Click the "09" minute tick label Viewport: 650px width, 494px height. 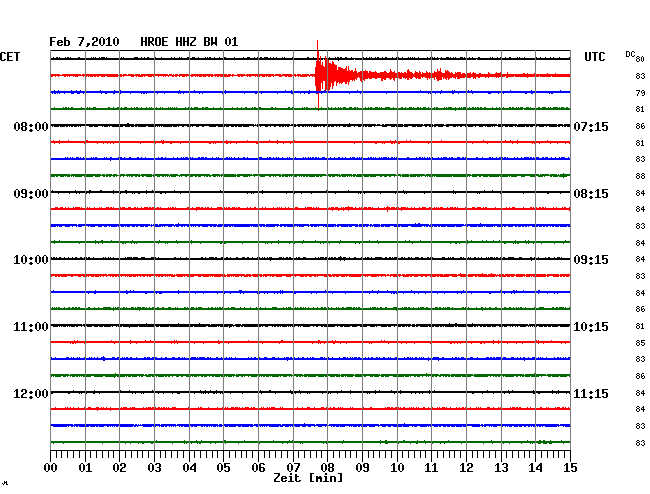pos(362,468)
